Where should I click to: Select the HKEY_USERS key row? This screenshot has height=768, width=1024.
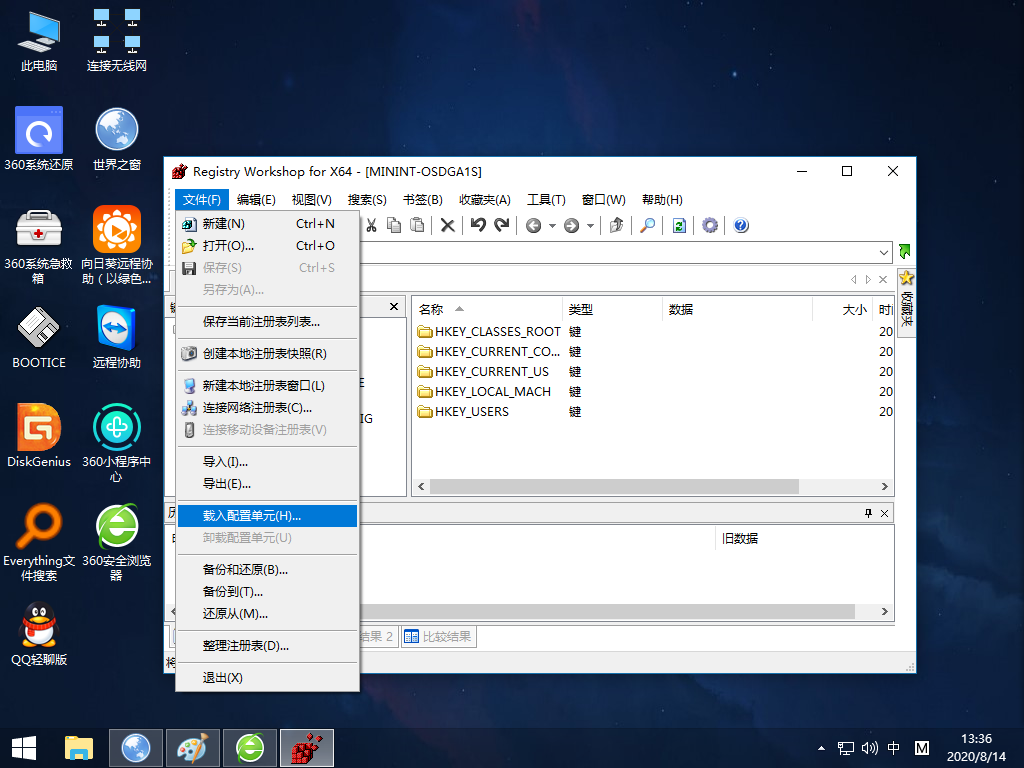tap(654, 412)
